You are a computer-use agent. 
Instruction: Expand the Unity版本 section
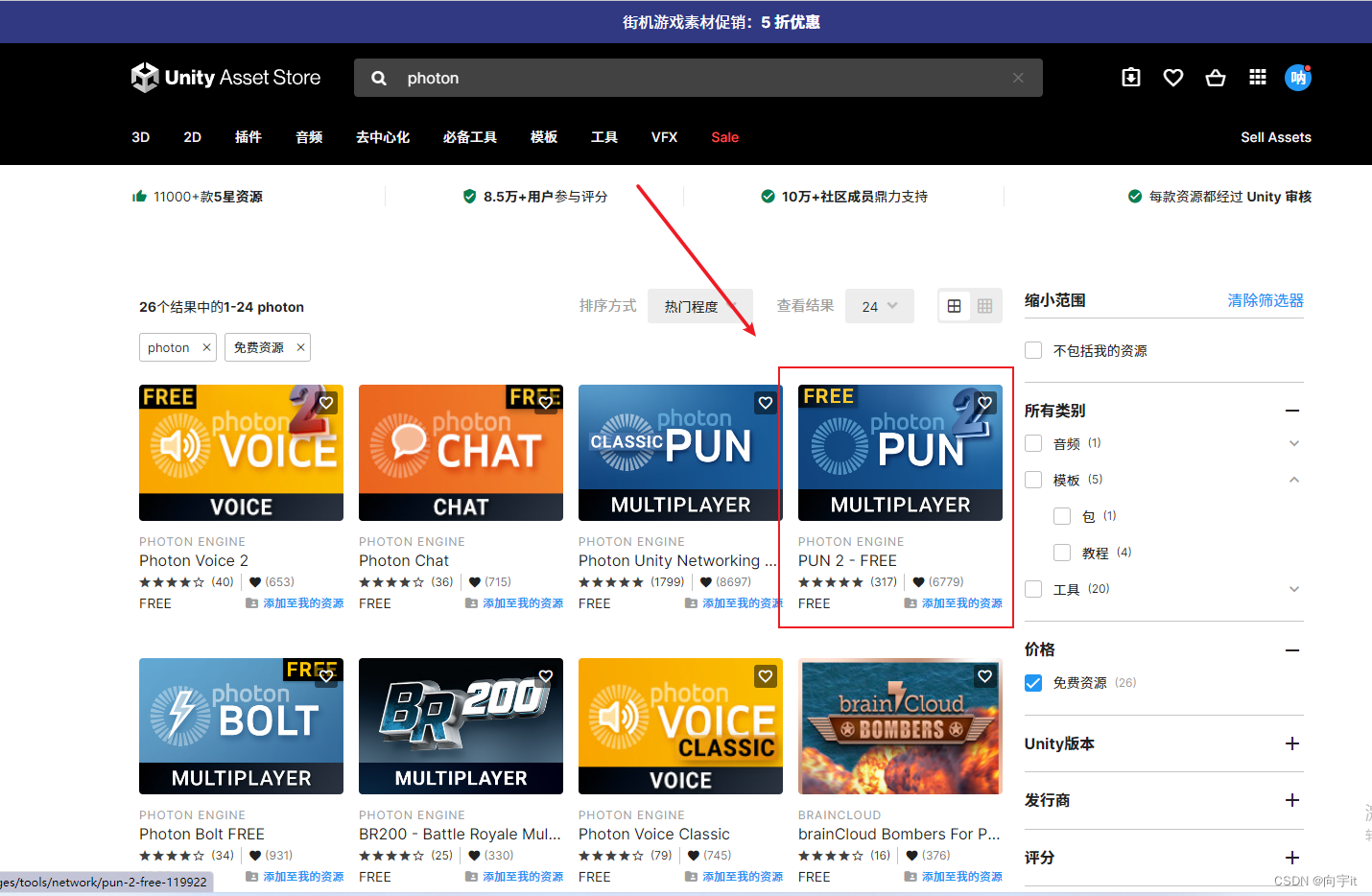pos(1292,743)
